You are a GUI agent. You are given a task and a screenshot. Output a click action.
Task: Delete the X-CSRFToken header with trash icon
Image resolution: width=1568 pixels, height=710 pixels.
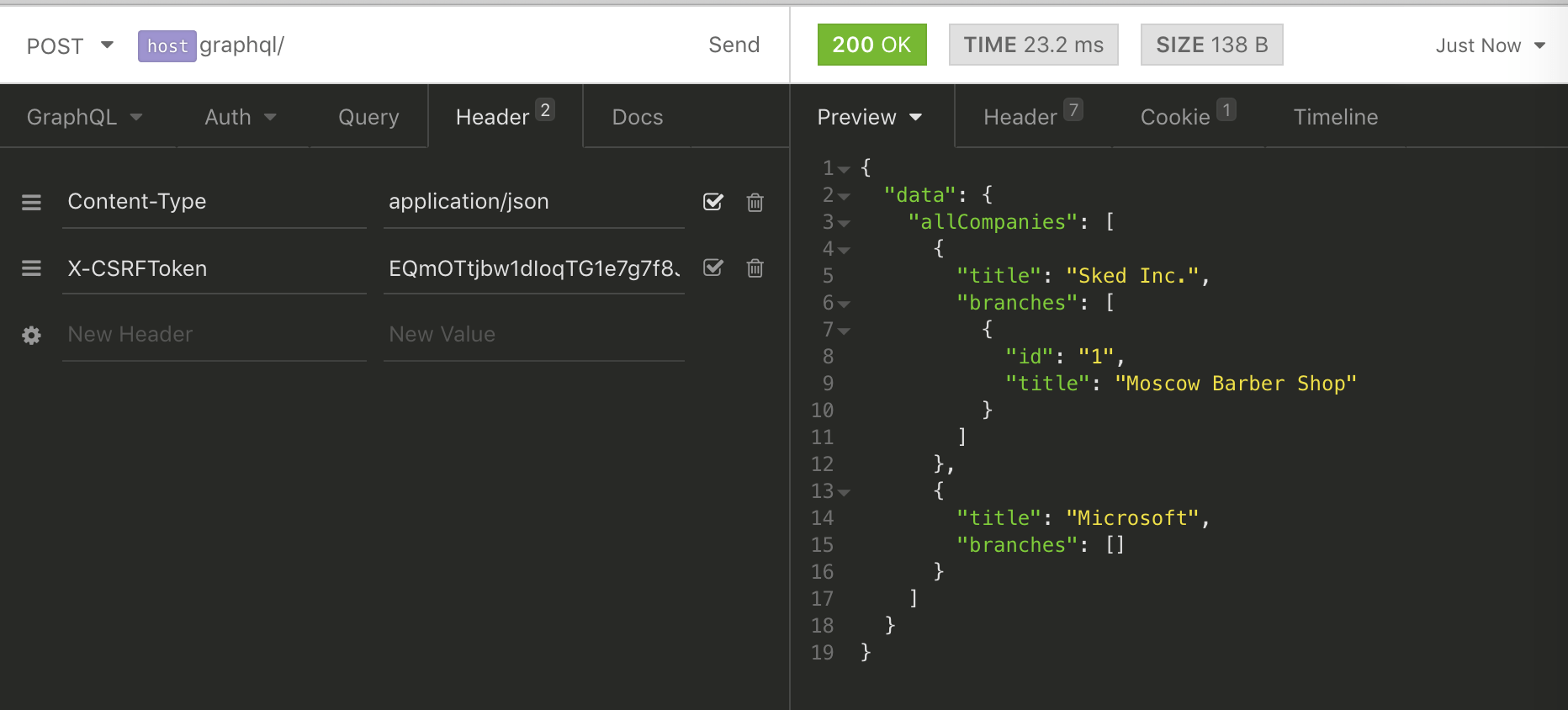pyautogui.click(x=755, y=268)
